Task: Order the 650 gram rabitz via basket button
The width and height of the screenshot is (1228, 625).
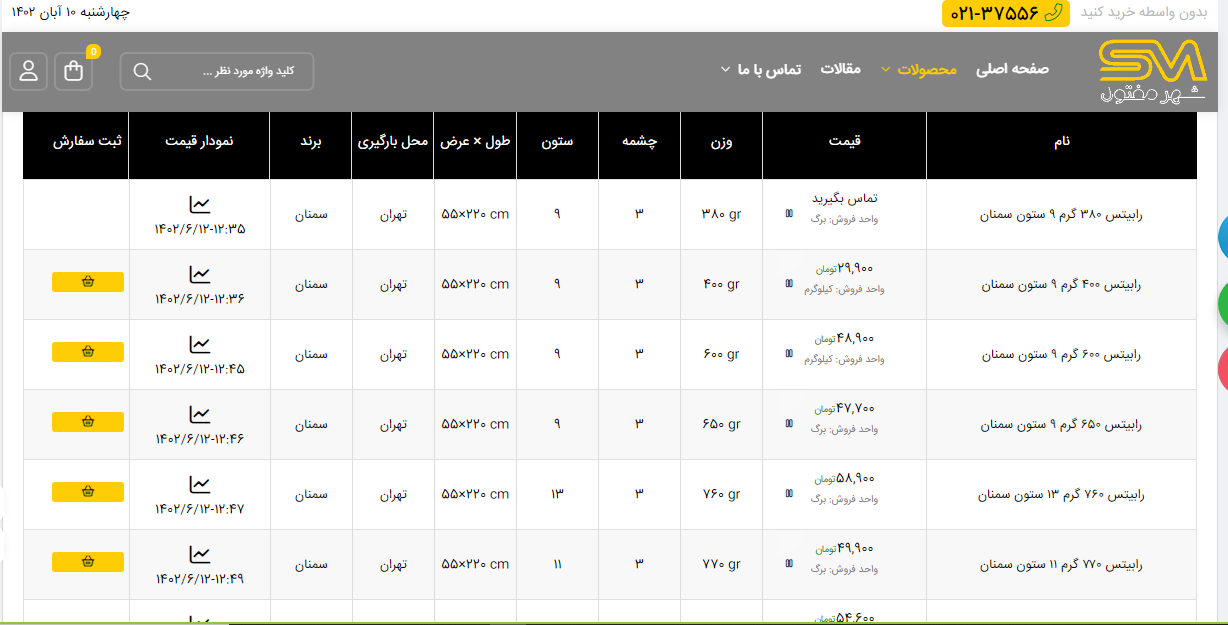Action: 88,422
